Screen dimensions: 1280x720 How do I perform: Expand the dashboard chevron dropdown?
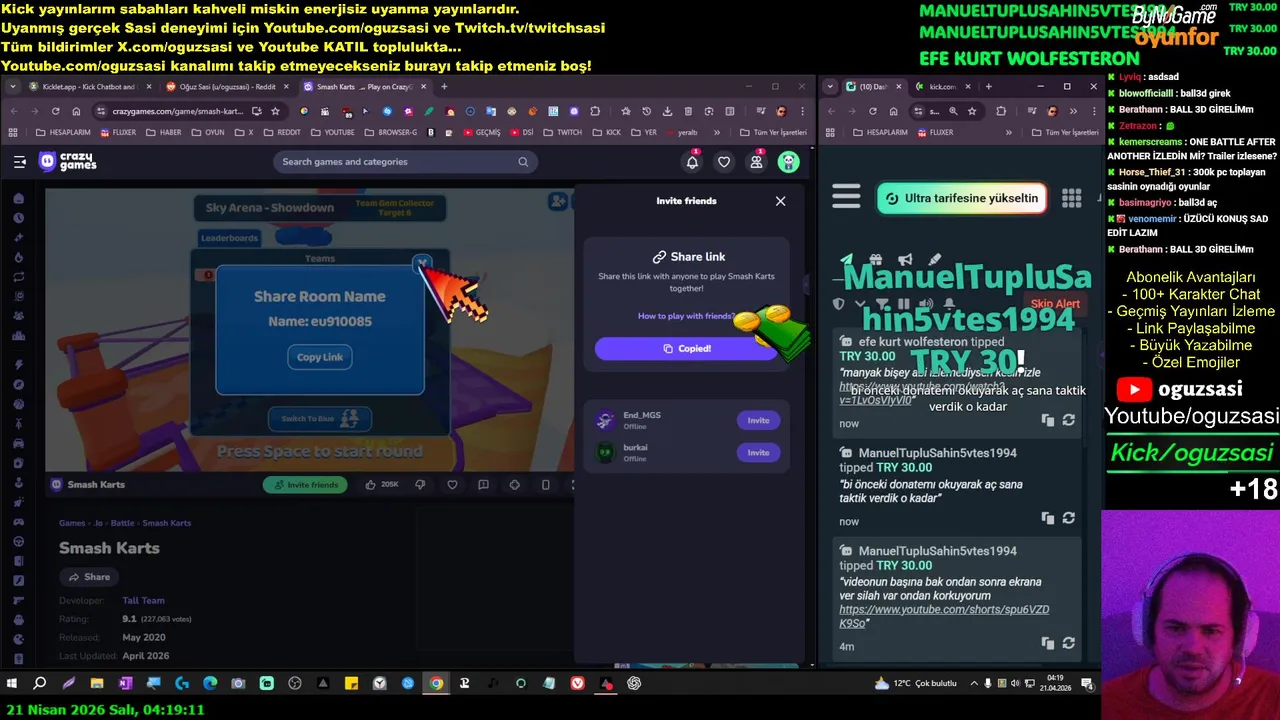coord(860,304)
